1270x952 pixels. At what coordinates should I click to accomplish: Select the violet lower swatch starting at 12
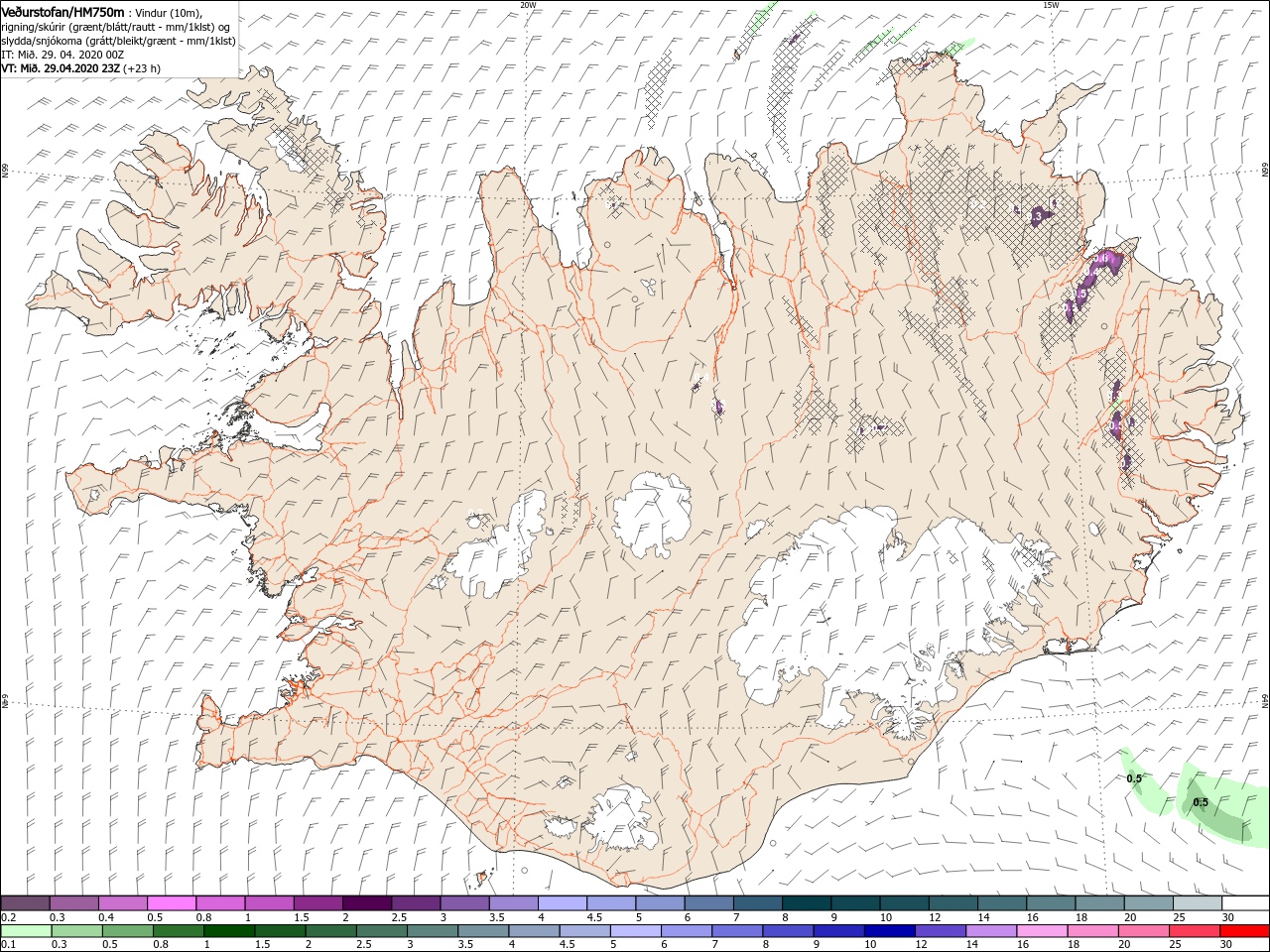pos(942,931)
